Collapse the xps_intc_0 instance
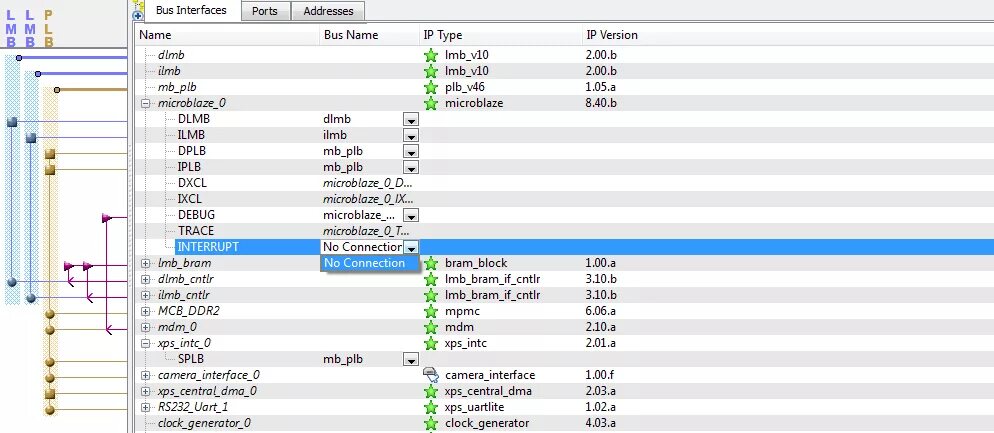994x433 pixels. pyautogui.click(x=145, y=343)
